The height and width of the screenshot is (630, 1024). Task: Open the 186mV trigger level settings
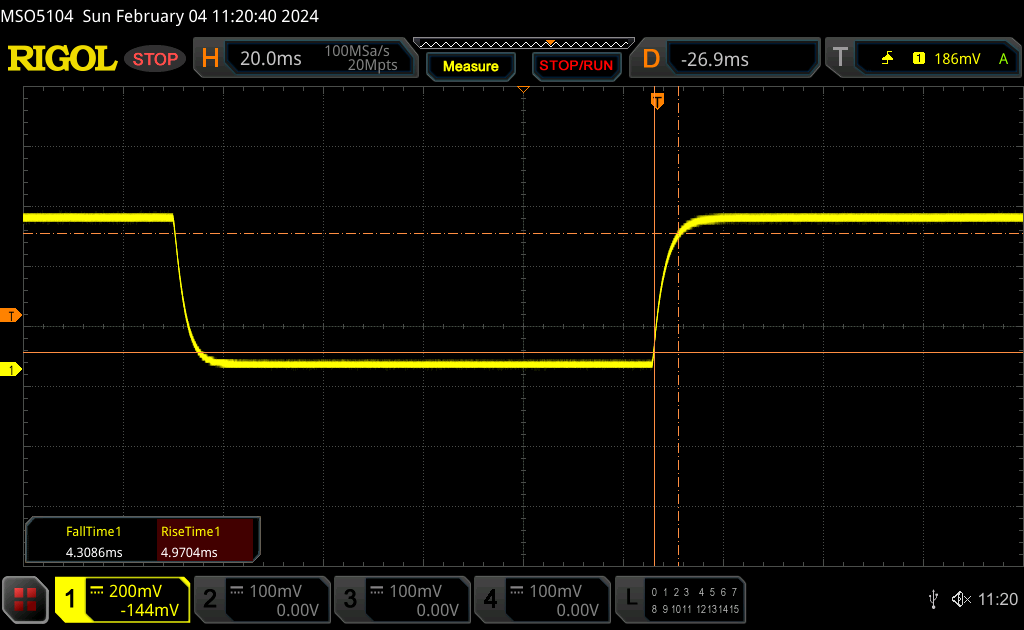click(x=957, y=59)
